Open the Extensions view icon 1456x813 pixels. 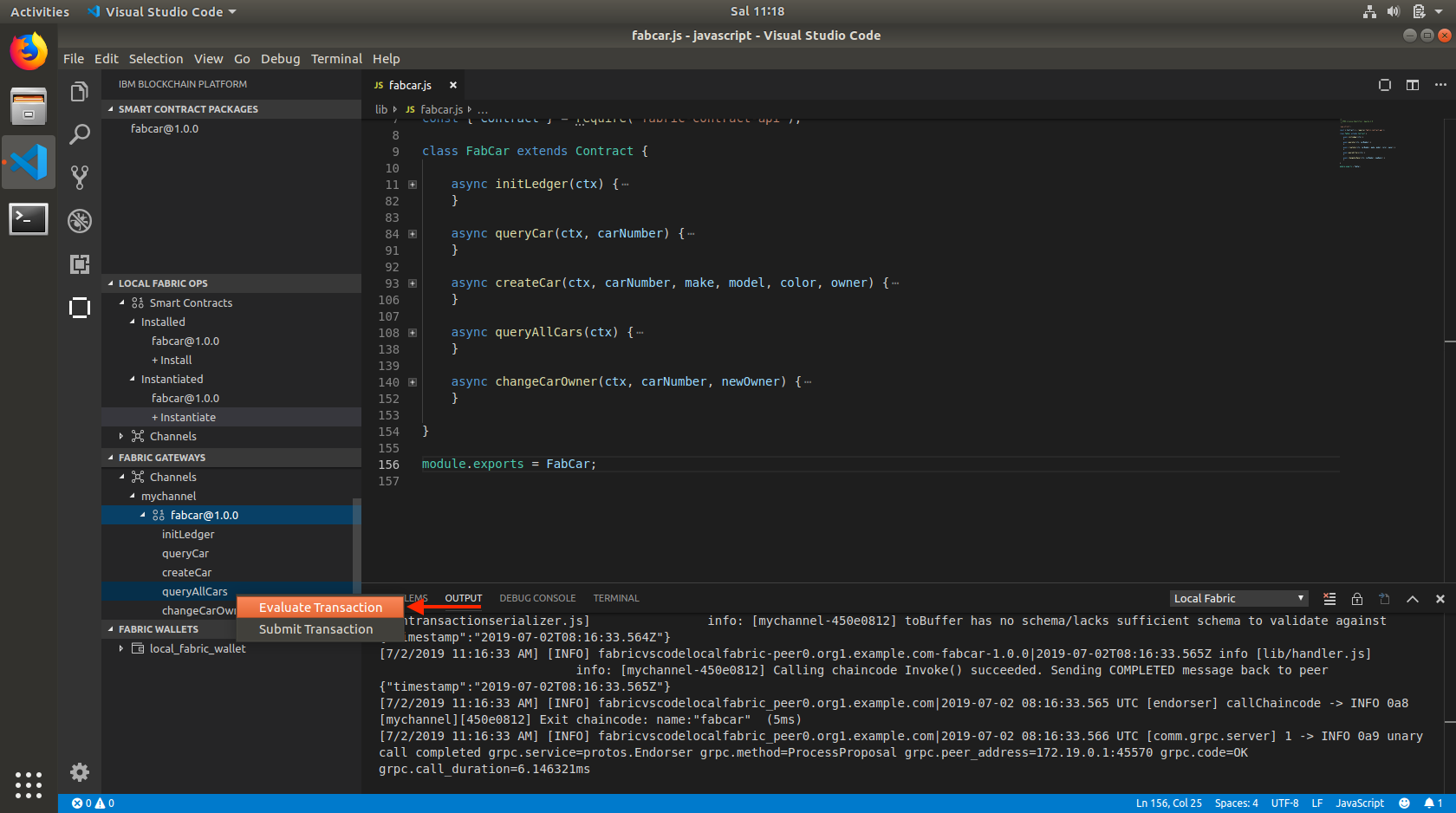(80, 264)
